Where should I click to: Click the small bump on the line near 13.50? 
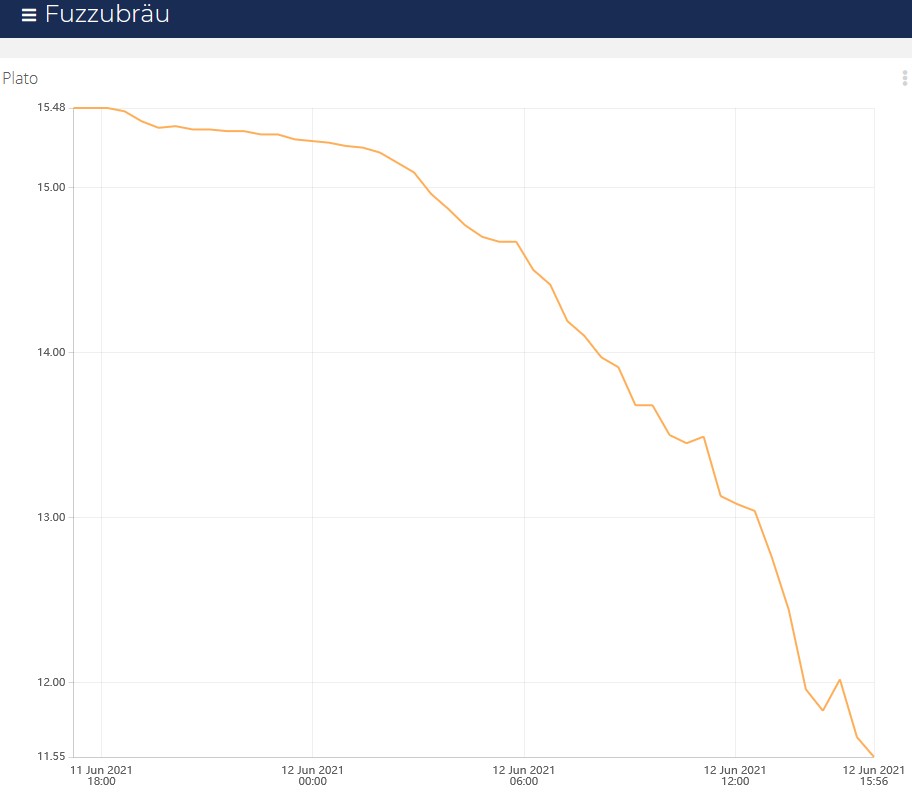coord(703,437)
